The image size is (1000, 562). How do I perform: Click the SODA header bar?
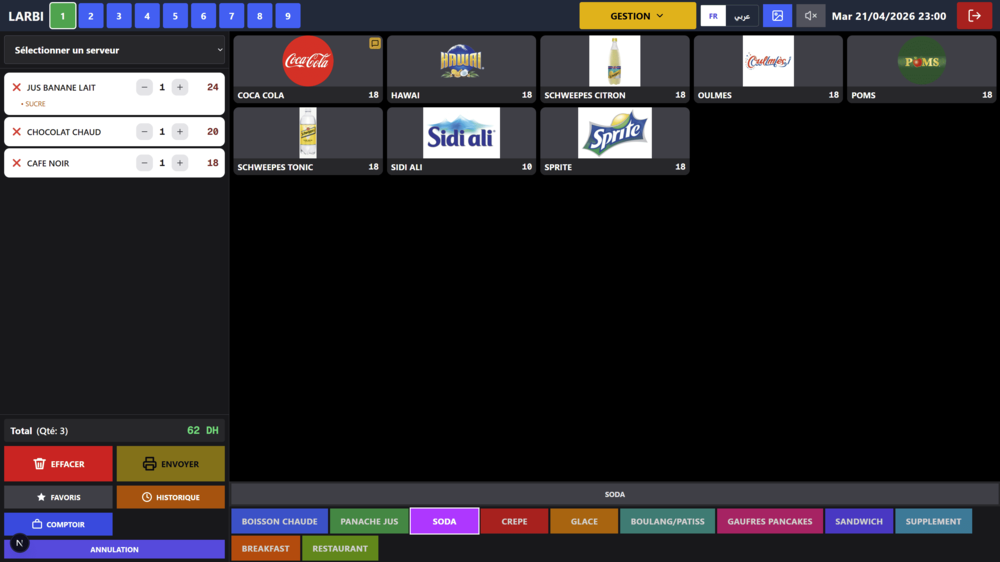pos(615,494)
